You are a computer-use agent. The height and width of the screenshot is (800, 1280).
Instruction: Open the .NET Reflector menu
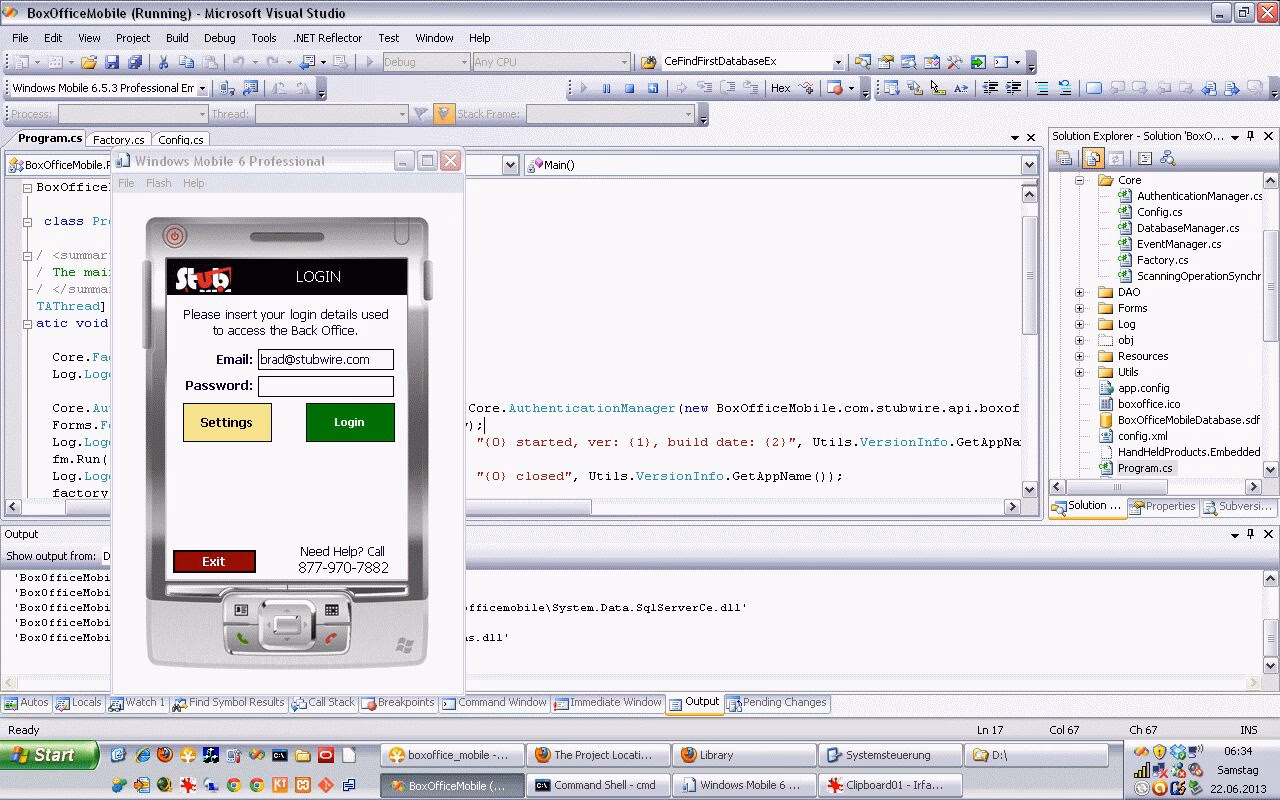click(x=327, y=38)
